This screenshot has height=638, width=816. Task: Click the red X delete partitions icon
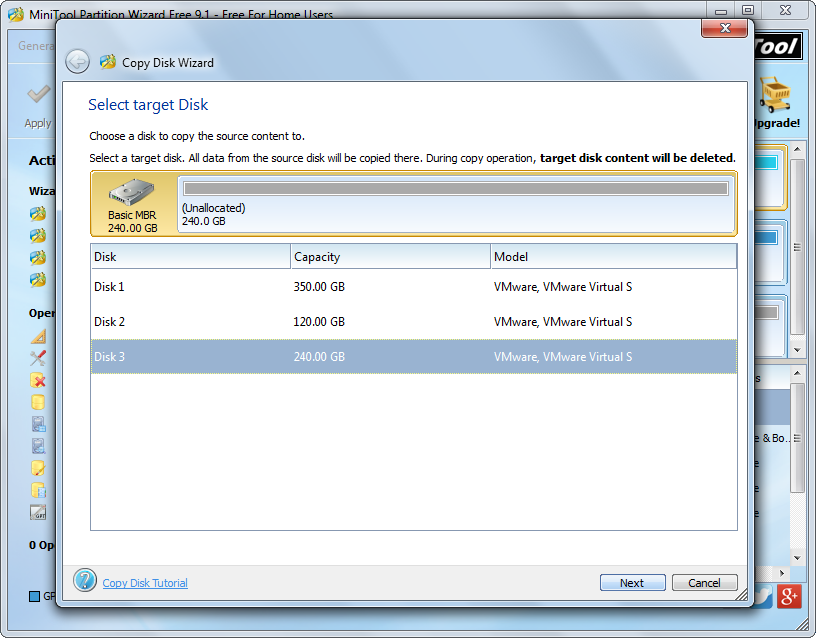pyautogui.click(x=38, y=380)
